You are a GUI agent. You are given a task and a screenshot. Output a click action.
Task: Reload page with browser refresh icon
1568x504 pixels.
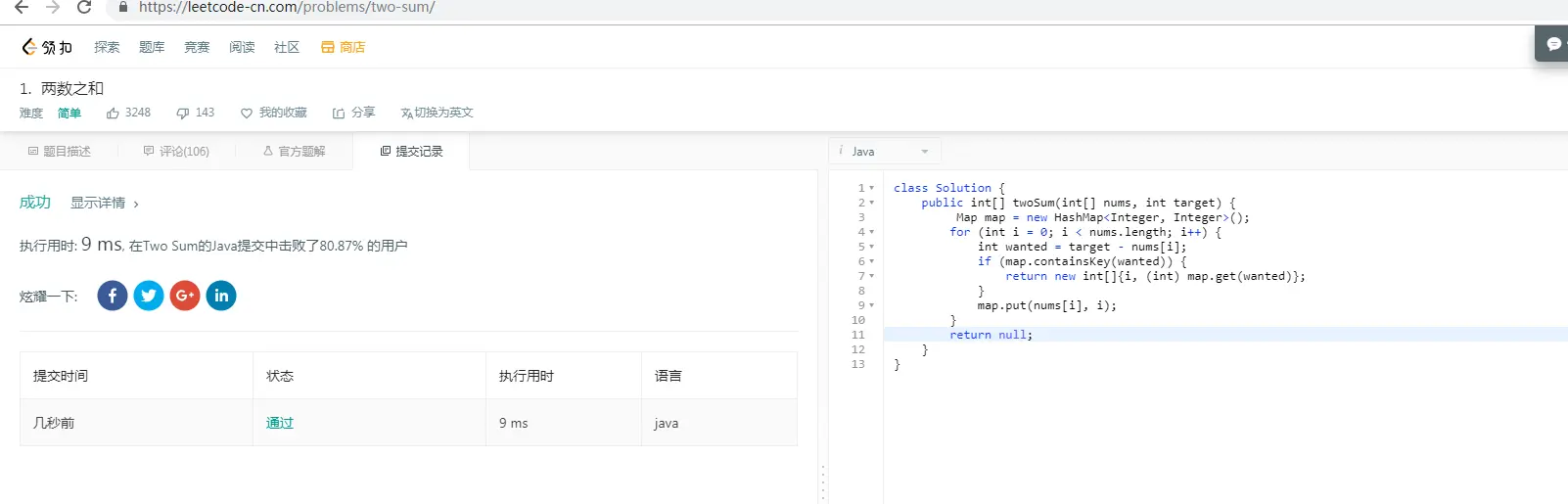point(84,7)
